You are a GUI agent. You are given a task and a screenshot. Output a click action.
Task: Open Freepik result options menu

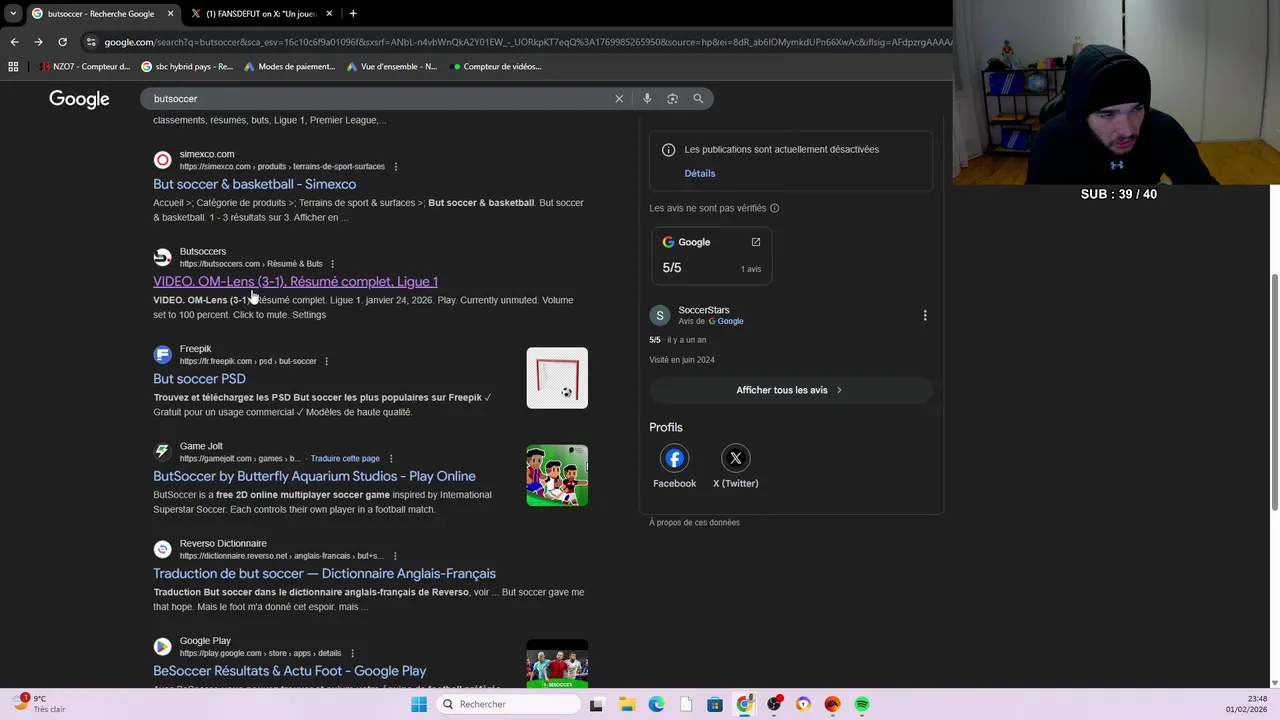pyautogui.click(x=326, y=361)
